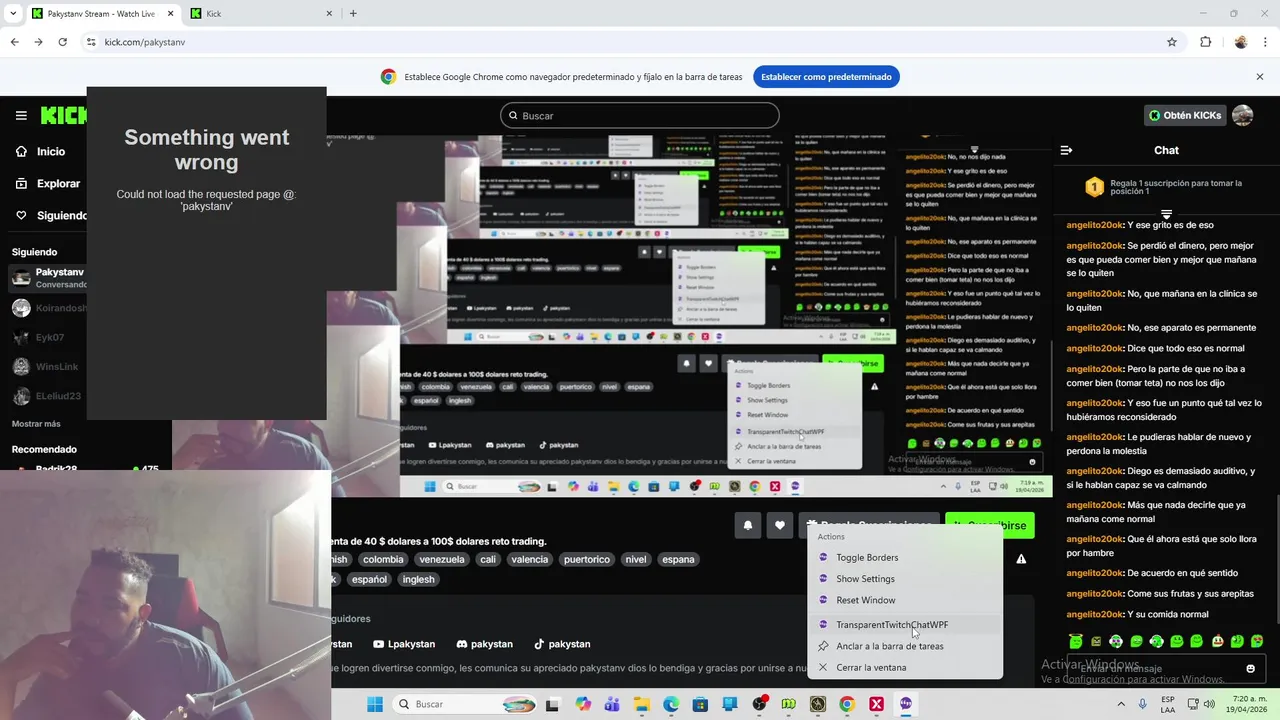
Task: Click the Obtén KICKs button
Action: click(x=1185, y=115)
